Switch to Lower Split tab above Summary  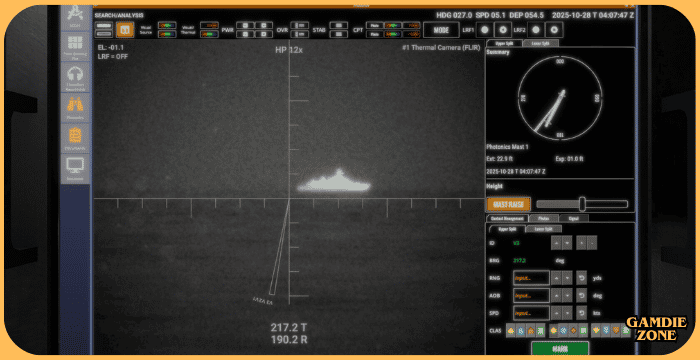(x=540, y=43)
